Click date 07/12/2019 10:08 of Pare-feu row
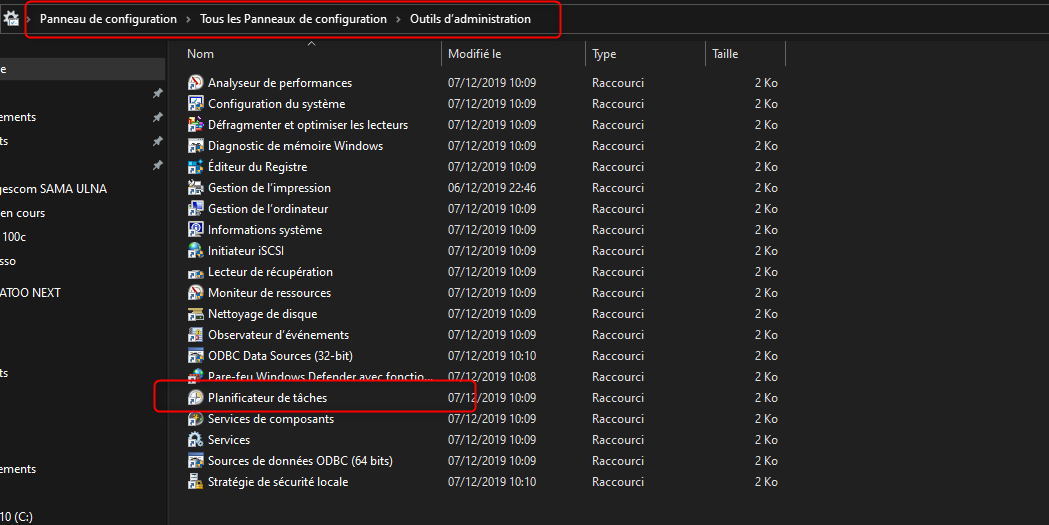Screen dimensions: 1049x525 click(x=492, y=377)
